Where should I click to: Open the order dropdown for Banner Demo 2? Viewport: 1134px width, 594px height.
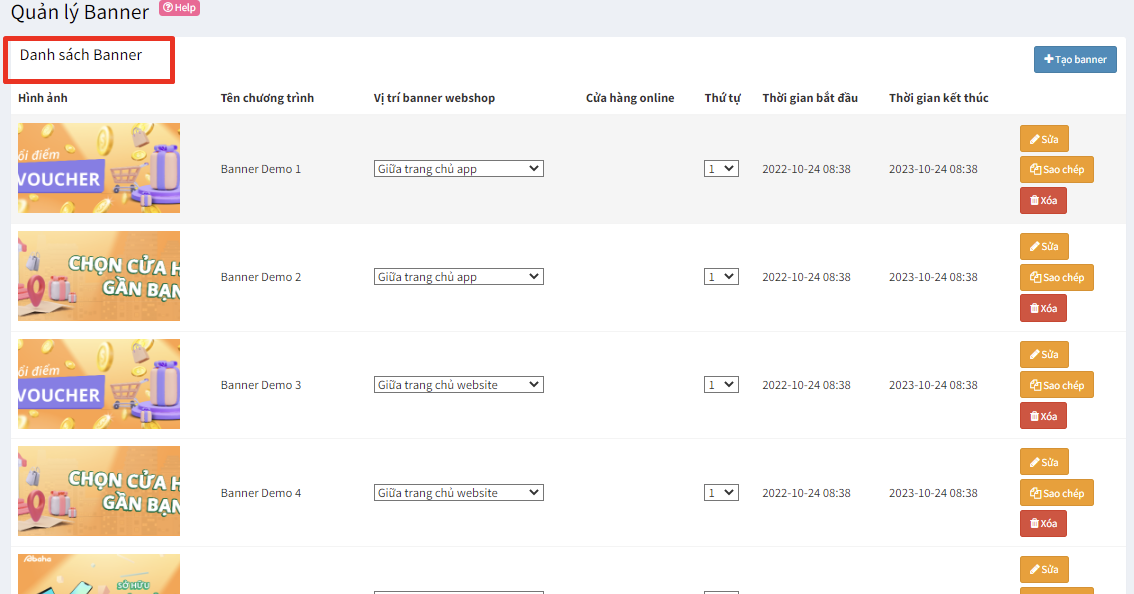click(x=721, y=277)
